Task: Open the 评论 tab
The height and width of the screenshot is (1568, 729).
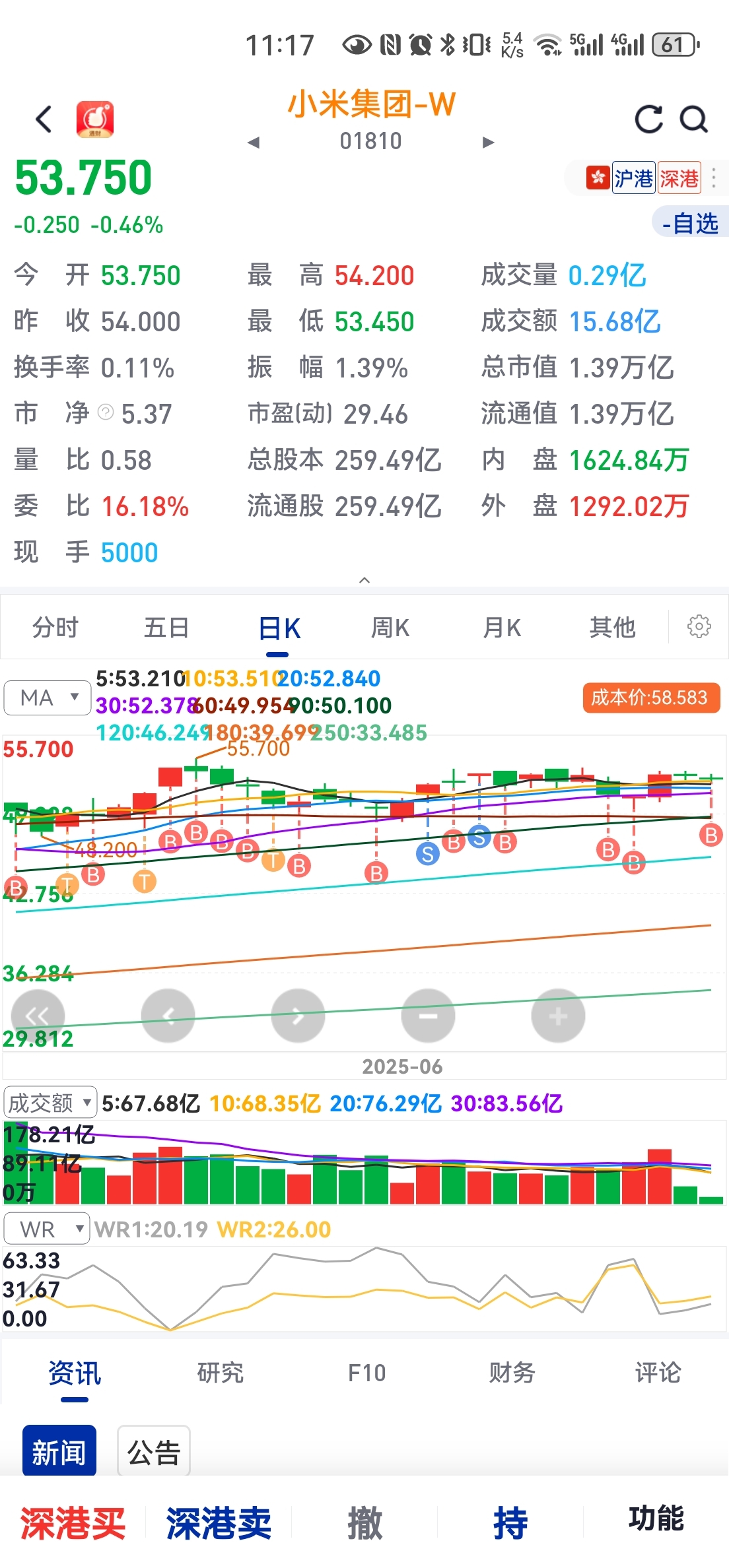Action: 658,1373
